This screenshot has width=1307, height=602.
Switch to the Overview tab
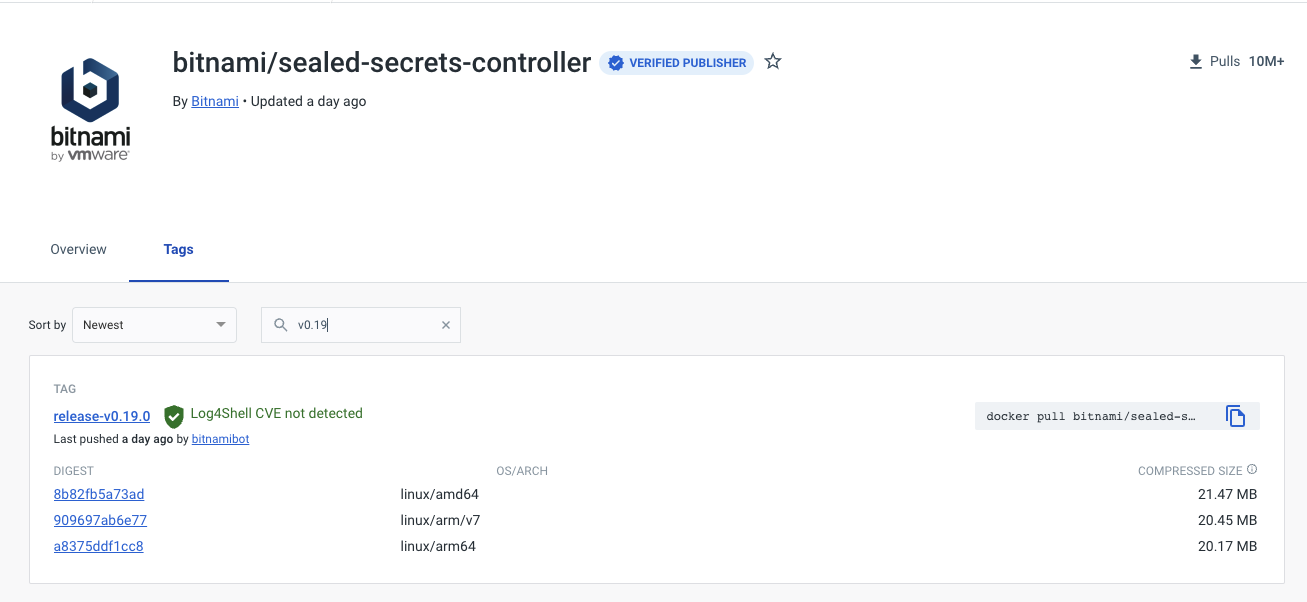[78, 249]
